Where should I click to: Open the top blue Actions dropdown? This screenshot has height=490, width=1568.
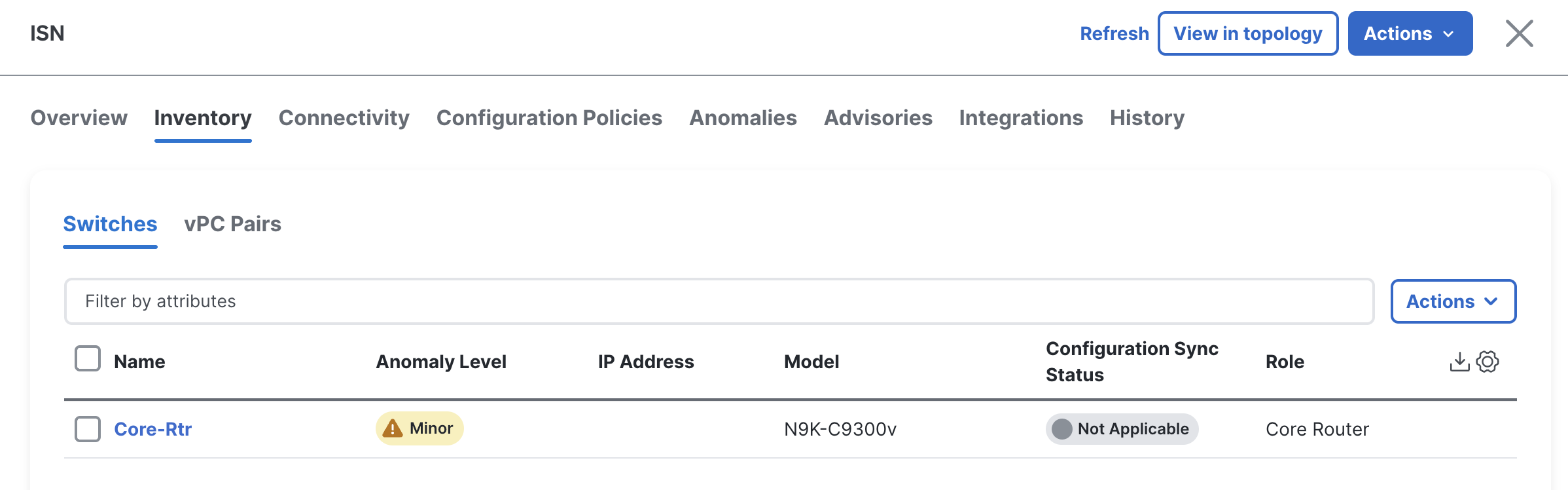(x=1410, y=33)
